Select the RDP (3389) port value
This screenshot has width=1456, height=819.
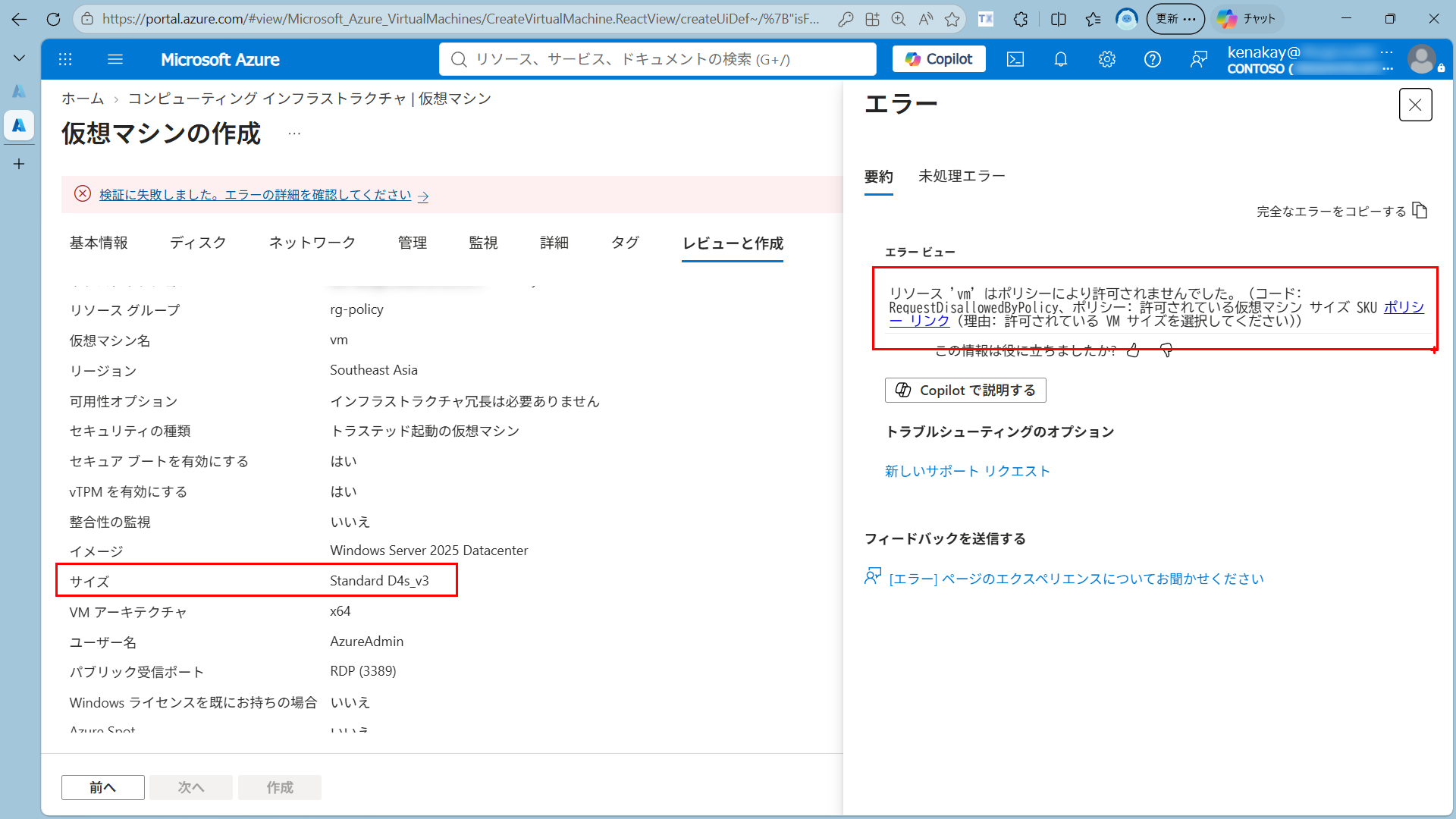coord(363,671)
